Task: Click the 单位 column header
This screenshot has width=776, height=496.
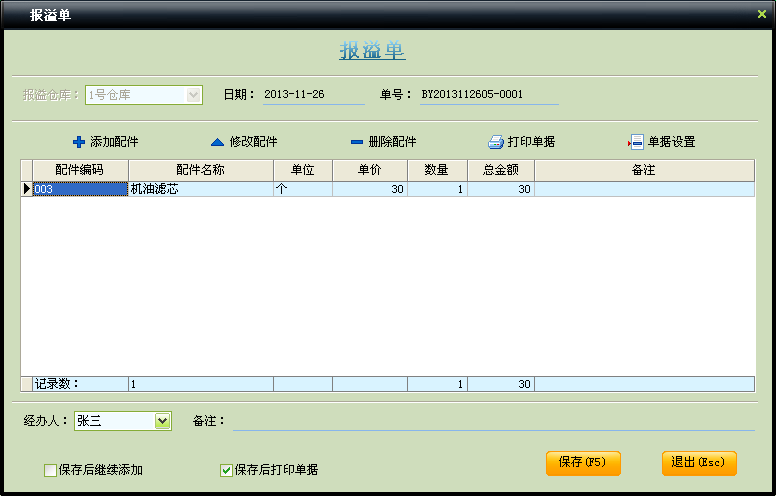Action: pos(303,170)
